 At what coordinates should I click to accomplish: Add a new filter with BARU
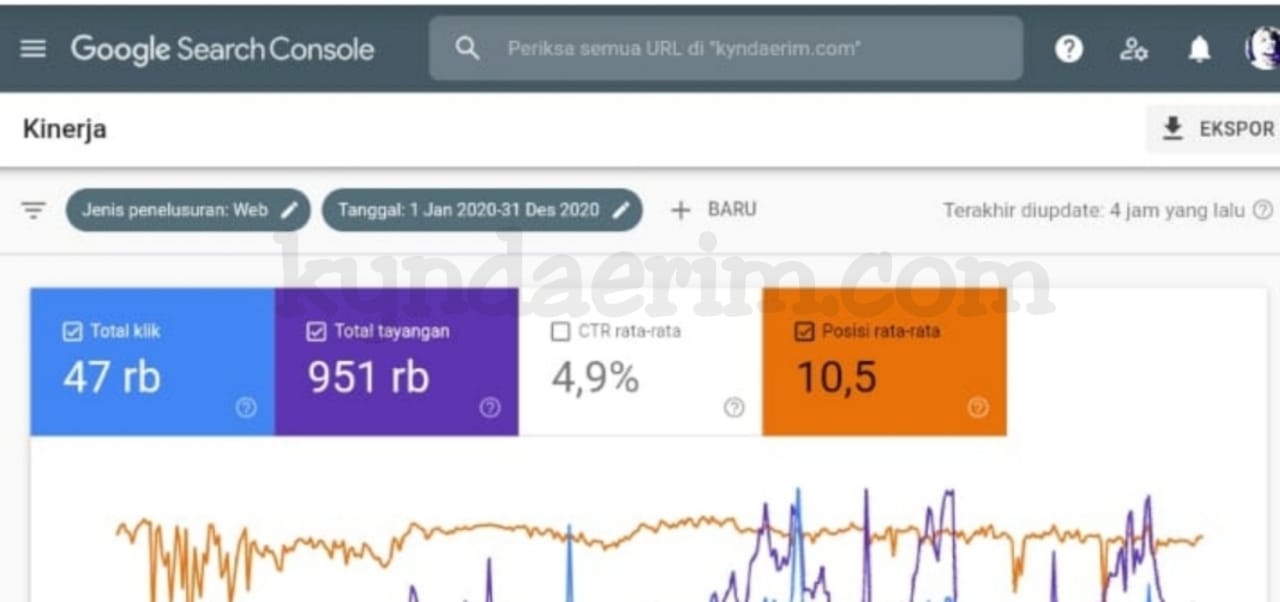tap(713, 210)
